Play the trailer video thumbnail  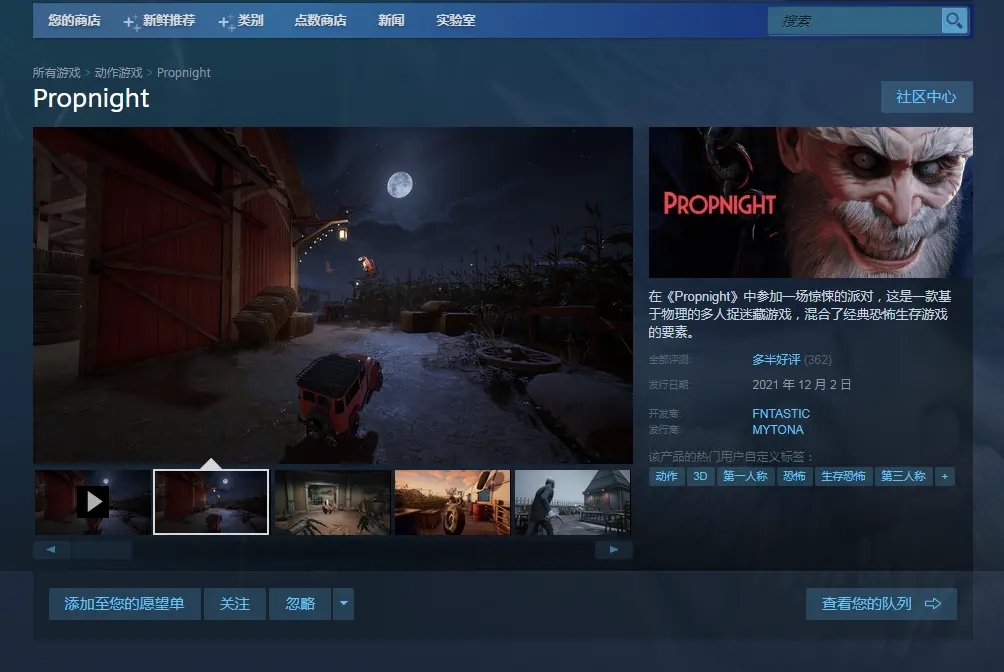point(93,502)
